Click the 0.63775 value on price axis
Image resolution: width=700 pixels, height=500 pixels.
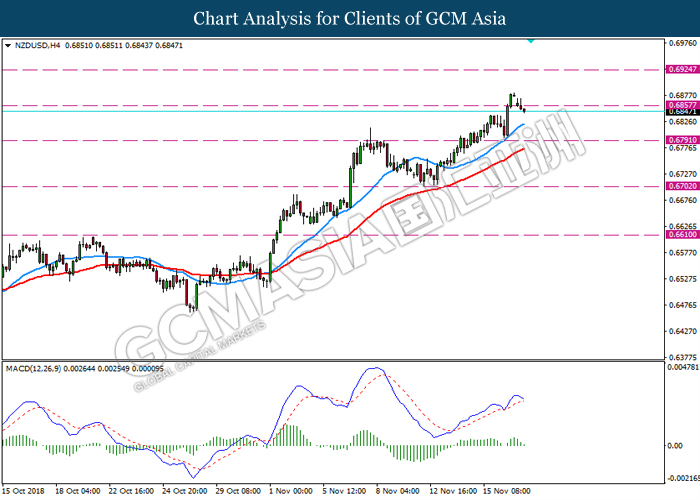click(x=683, y=357)
